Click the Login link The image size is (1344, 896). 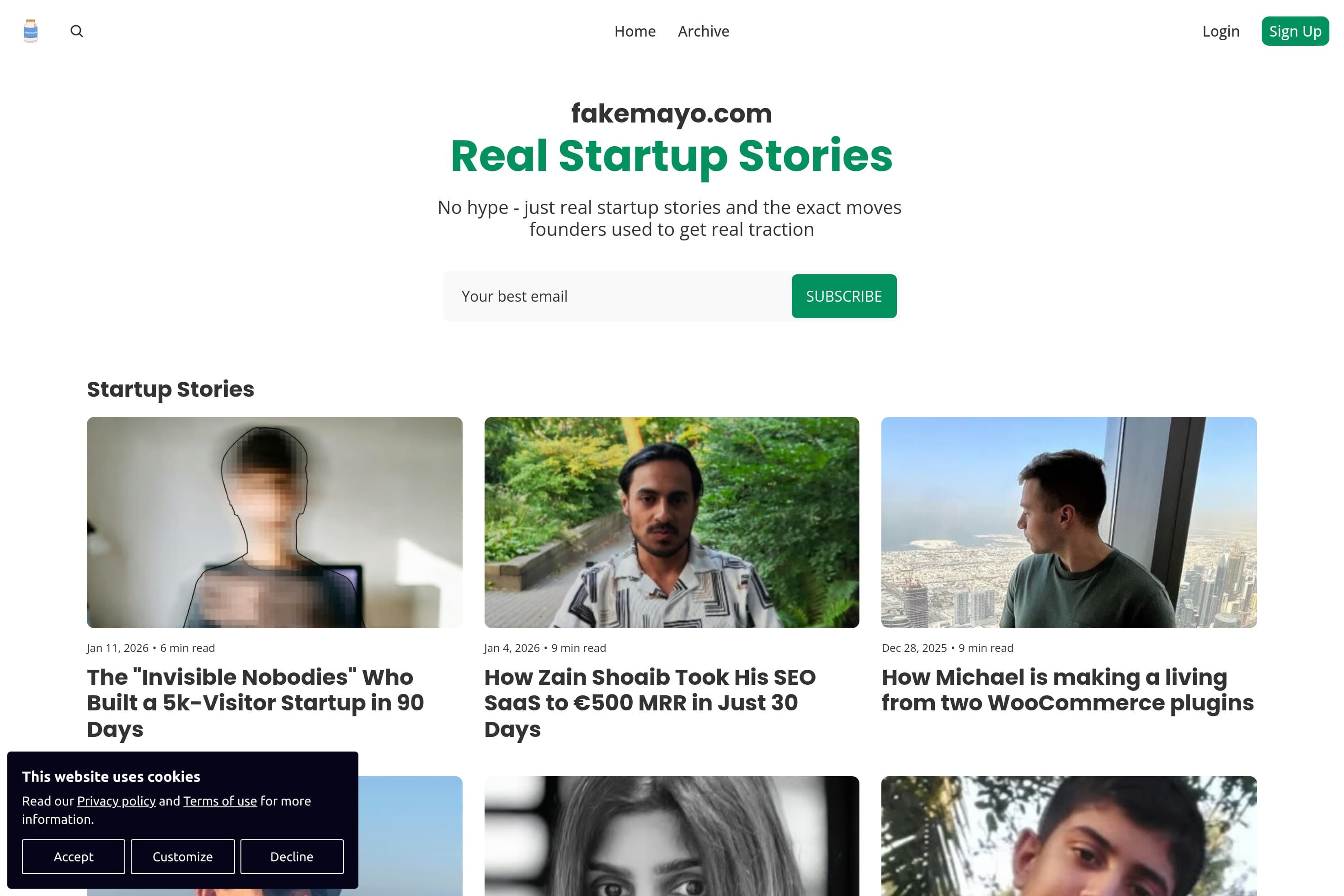coord(1221,31)
